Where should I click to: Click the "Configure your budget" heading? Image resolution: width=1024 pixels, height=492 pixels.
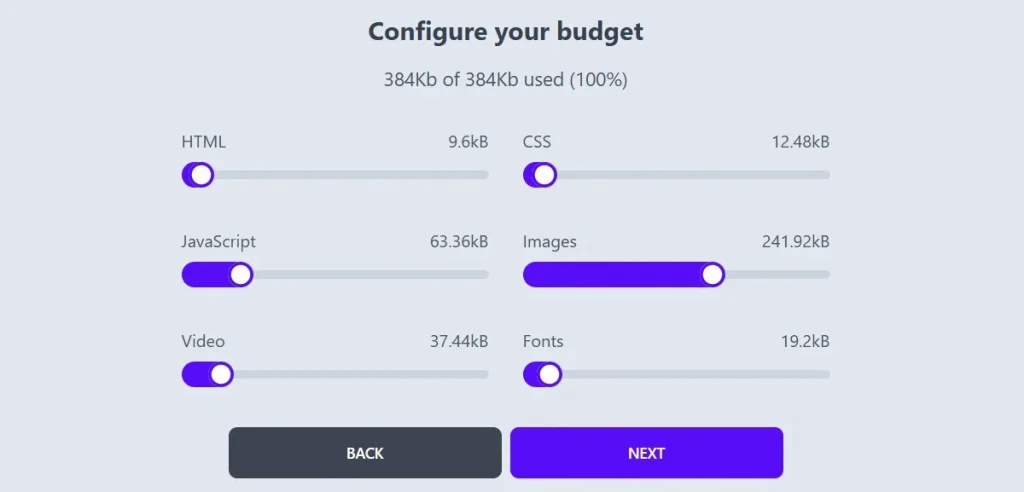pos(505,32)
